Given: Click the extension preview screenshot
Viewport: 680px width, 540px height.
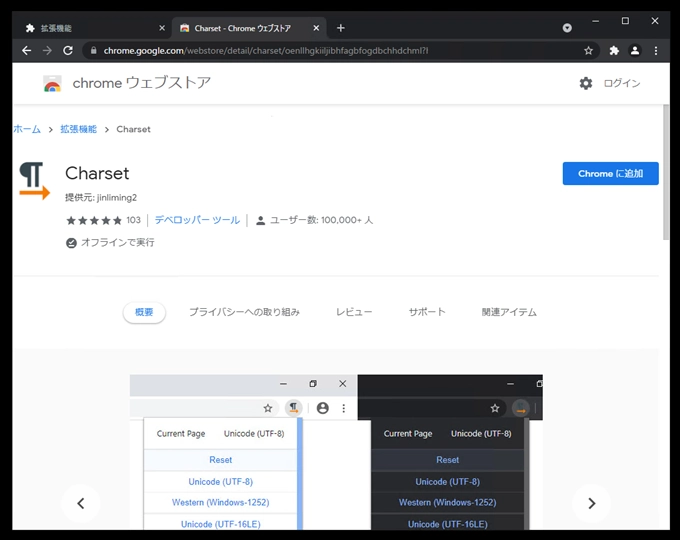Looking at the screenshot, I should pyautogui.click(x=336, y=452).
